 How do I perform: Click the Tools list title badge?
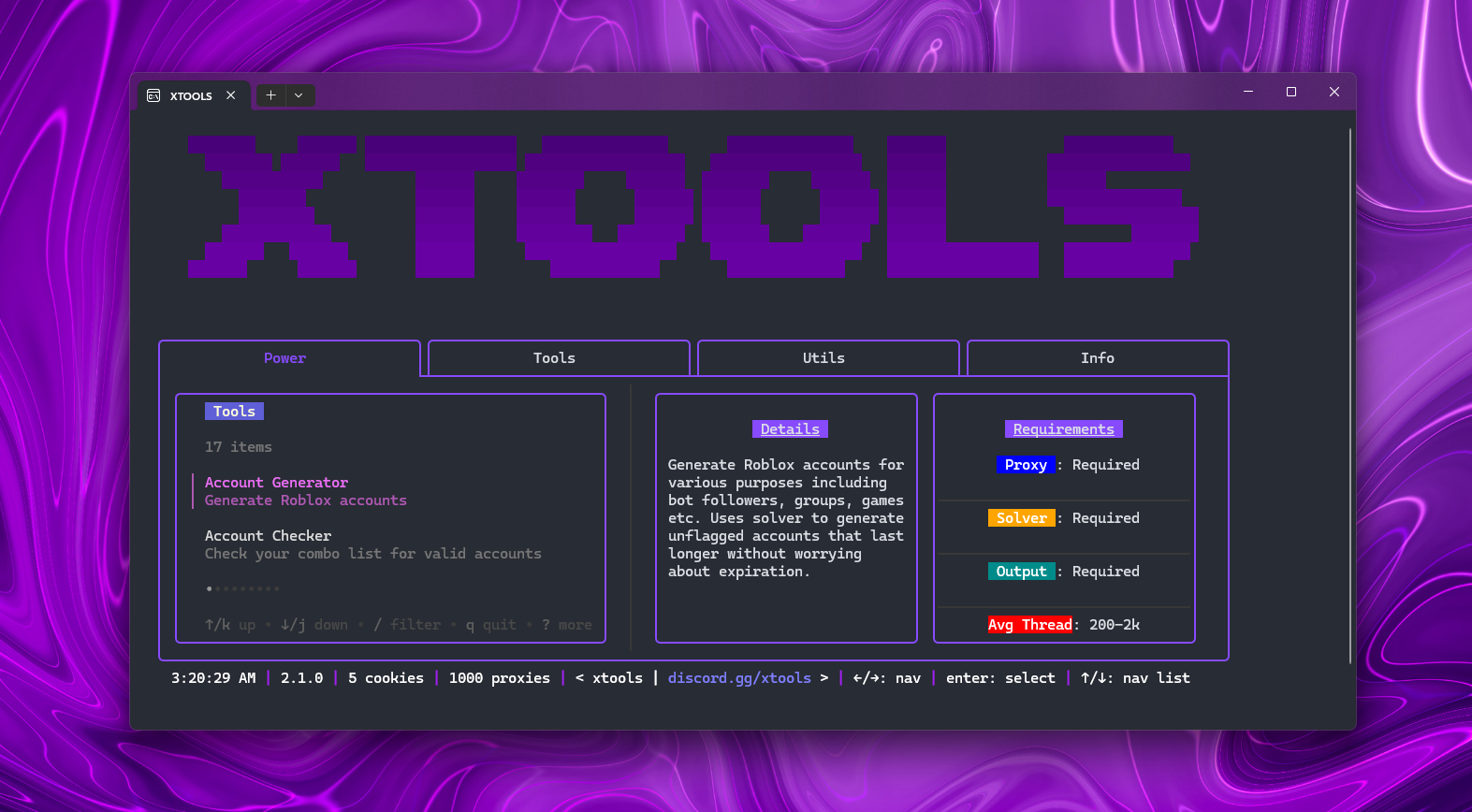[x=235, y=412]
